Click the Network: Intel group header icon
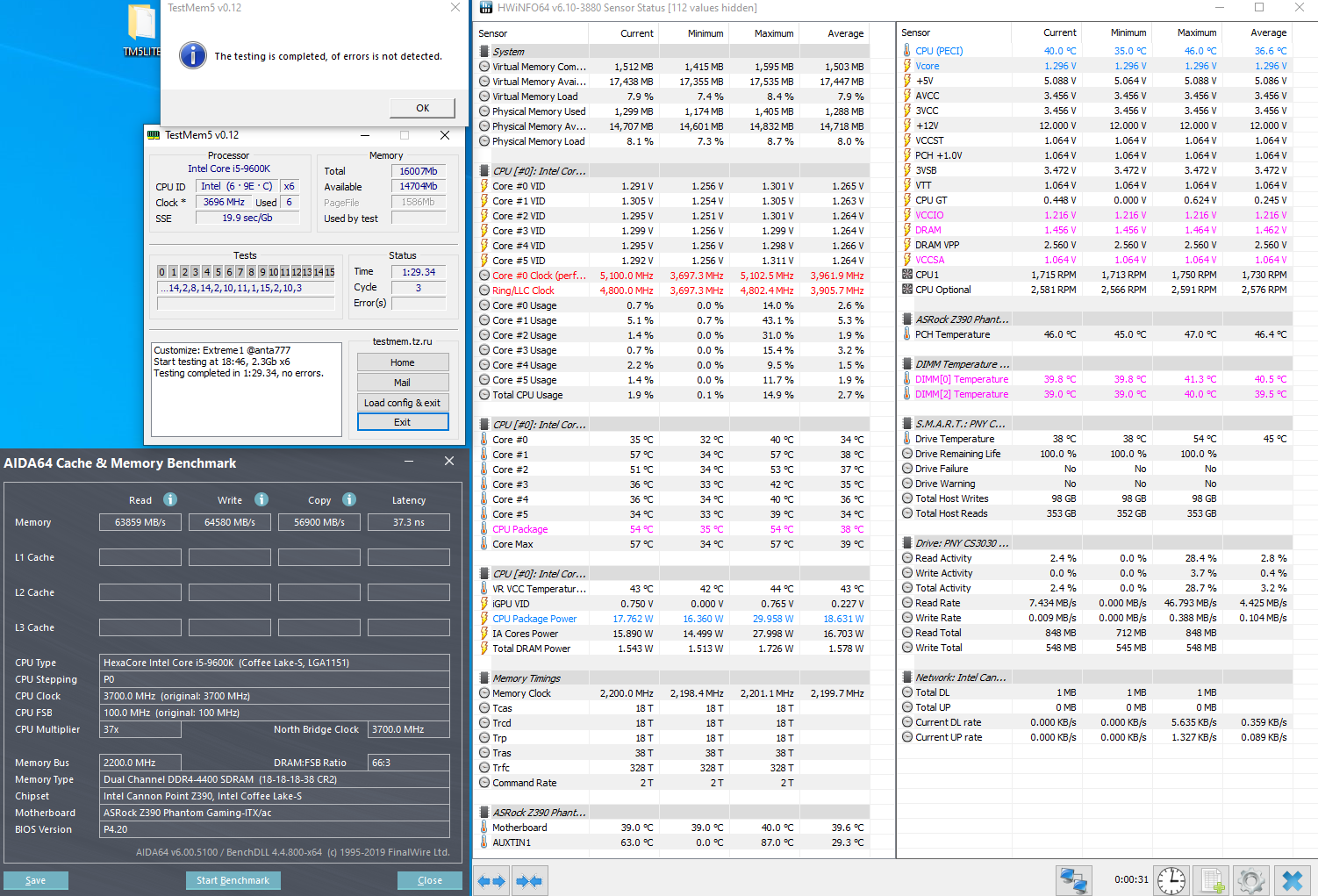Screen dimensions: 1318x896 tap(907, 677)
